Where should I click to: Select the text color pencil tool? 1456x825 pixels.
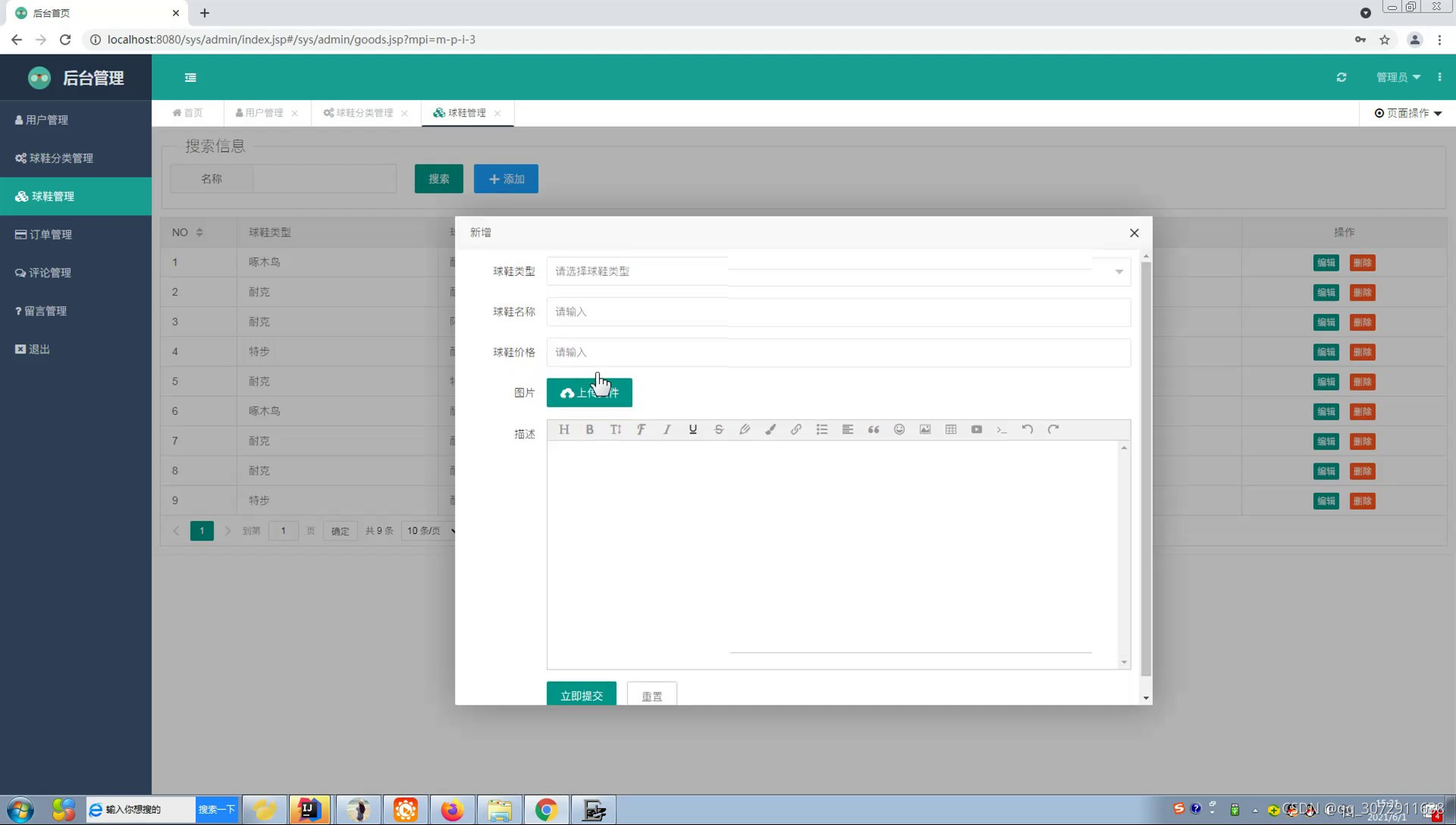coord(744,429)
